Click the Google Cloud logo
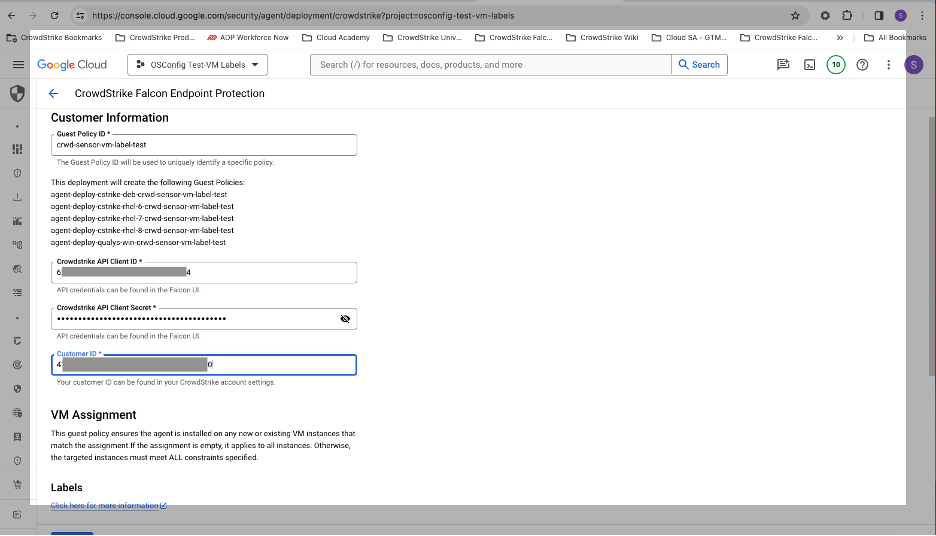936x536 pixels. tap(72, 64)
